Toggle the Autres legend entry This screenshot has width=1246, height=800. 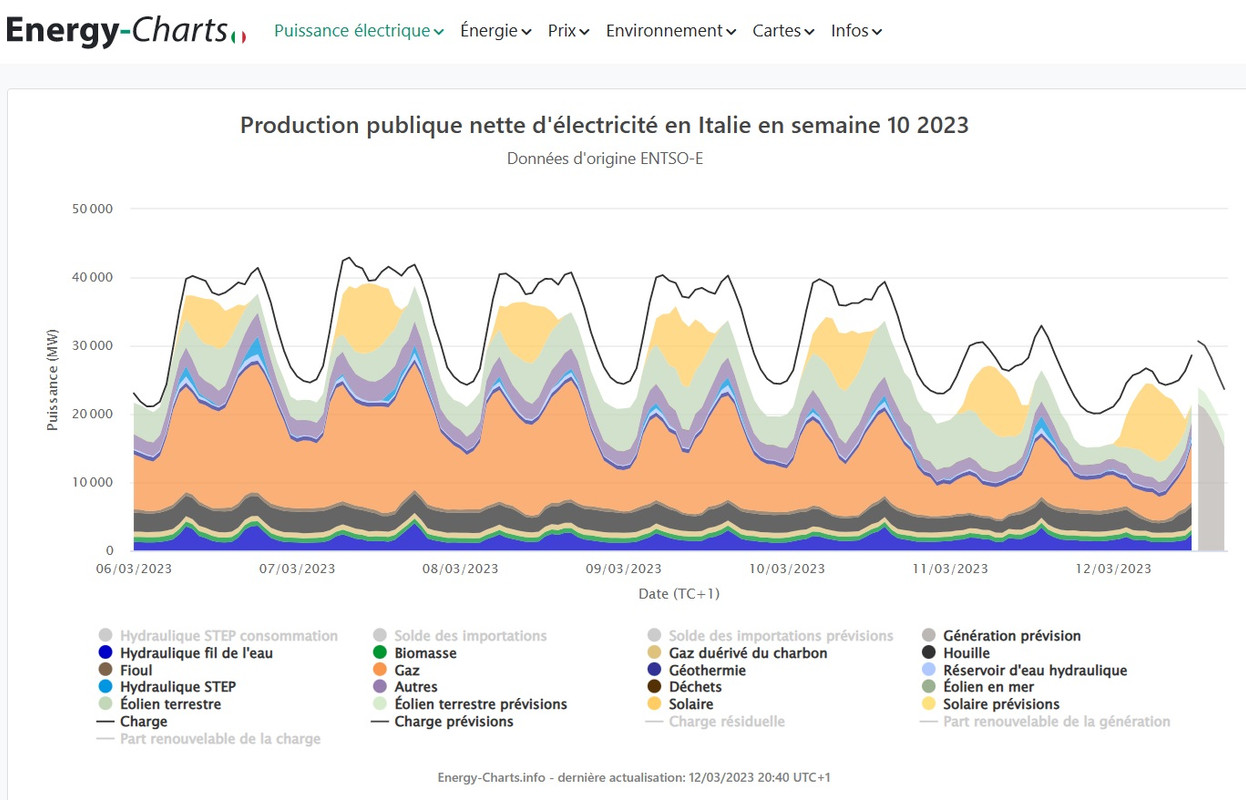405,687
